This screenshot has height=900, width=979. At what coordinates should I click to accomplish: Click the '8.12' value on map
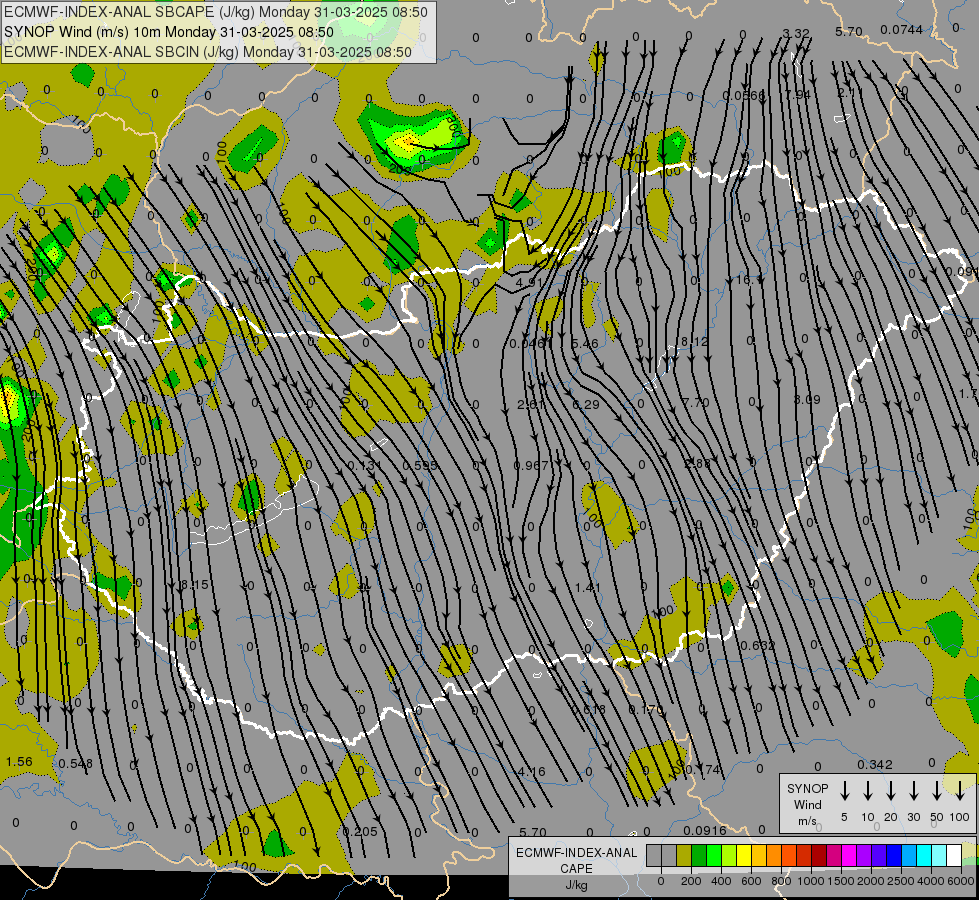[x=695, y=342]
